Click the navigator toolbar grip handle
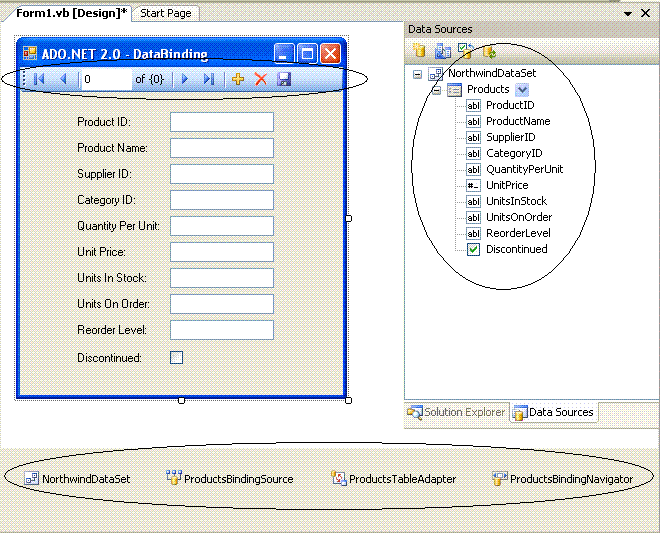This screenshot has width=660, height=533. [24, 79]
